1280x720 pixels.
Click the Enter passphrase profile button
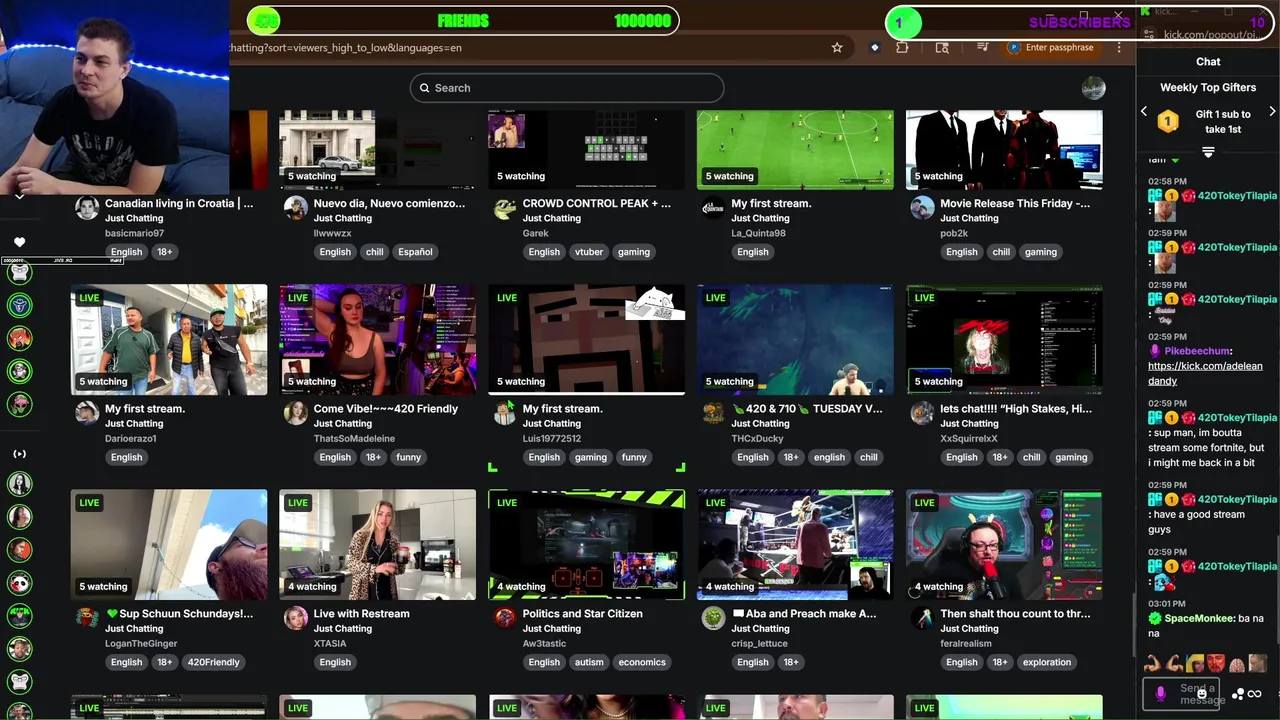click(x=1051, y=47)
